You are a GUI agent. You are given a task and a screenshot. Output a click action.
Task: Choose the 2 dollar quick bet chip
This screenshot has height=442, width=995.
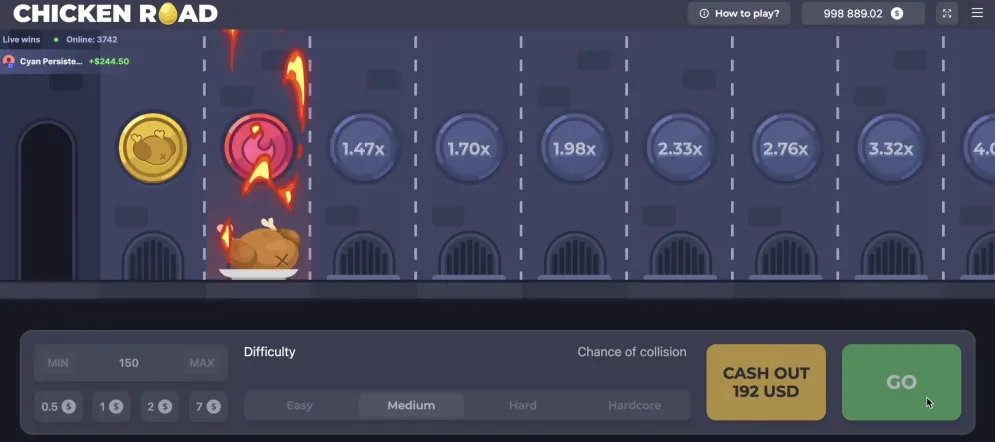[x=159, y=406]
